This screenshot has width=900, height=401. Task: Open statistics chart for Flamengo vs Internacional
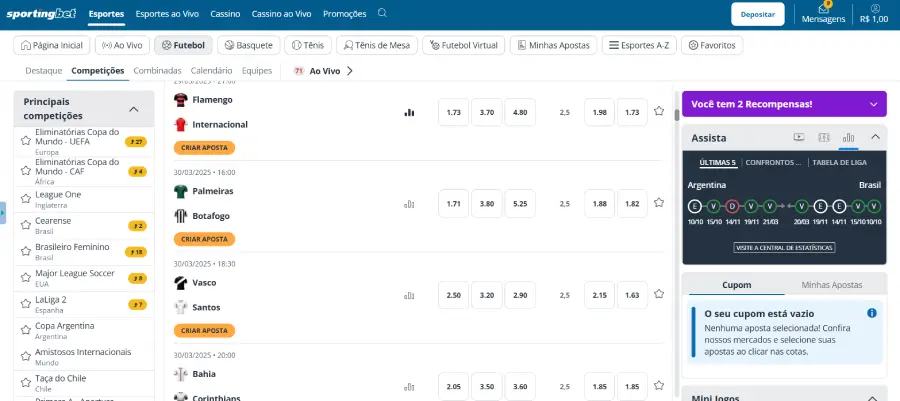coord(409,112)
